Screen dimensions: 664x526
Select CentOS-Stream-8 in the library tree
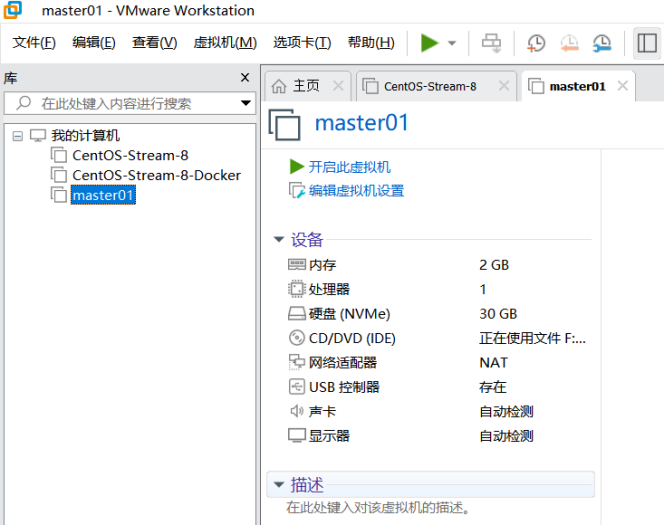coord(130,155)
